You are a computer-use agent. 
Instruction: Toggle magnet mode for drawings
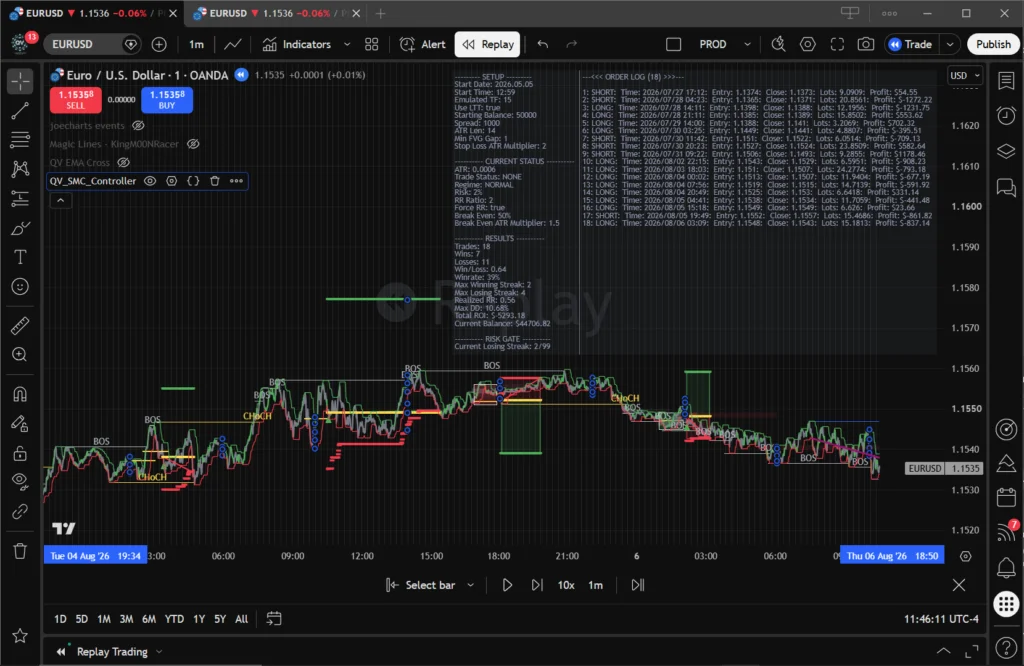tap(20, 394)
